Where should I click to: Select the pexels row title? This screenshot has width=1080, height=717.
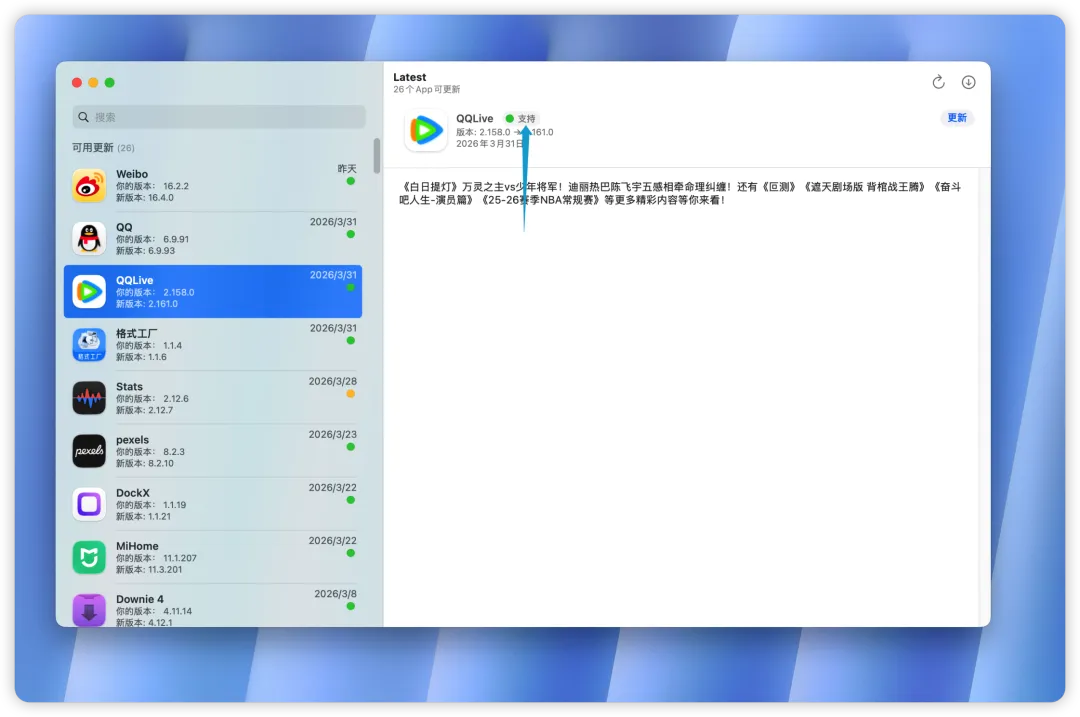132,439
